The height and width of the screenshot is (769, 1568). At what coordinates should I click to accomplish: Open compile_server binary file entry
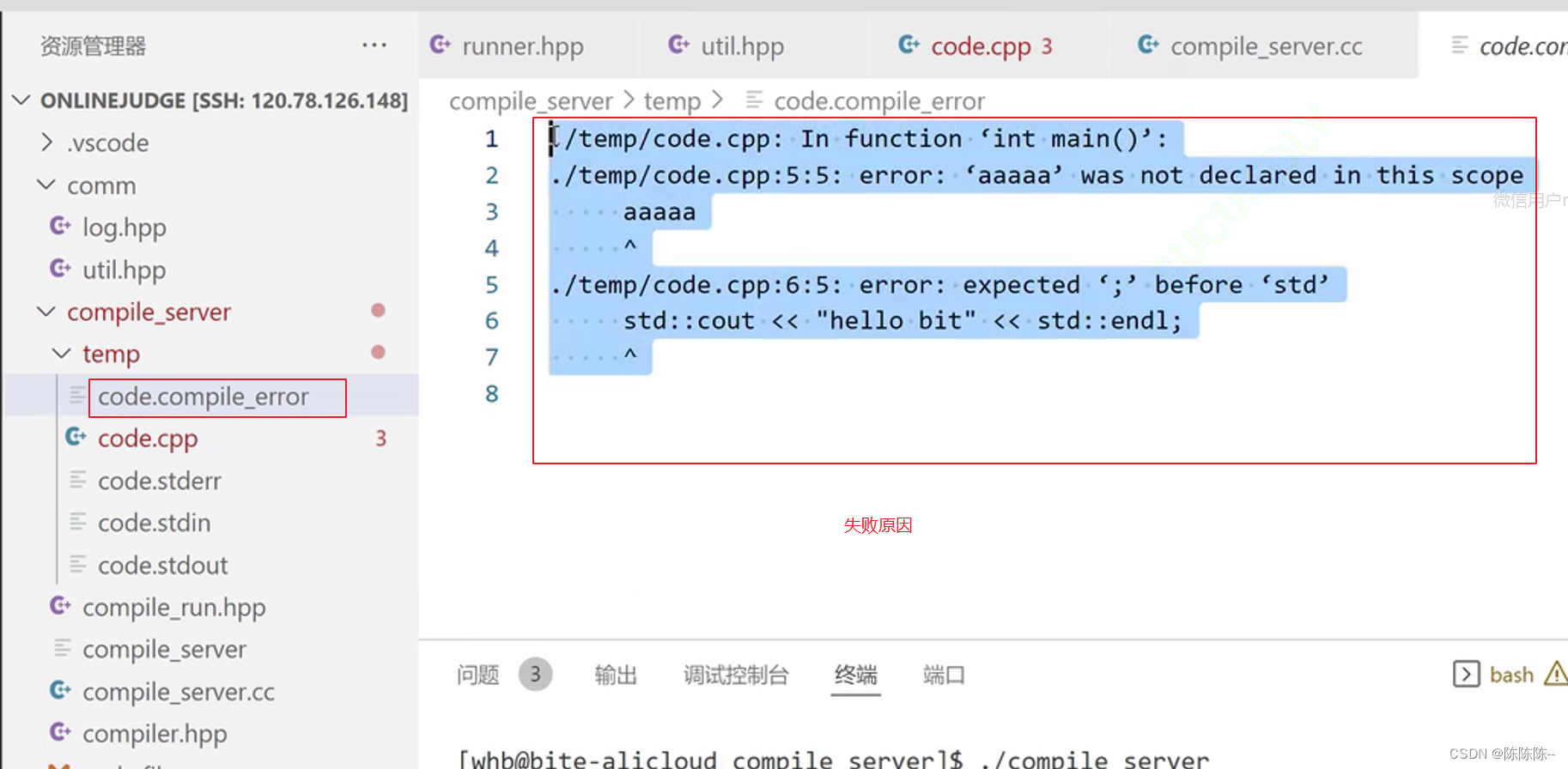[x=164, y=650]
